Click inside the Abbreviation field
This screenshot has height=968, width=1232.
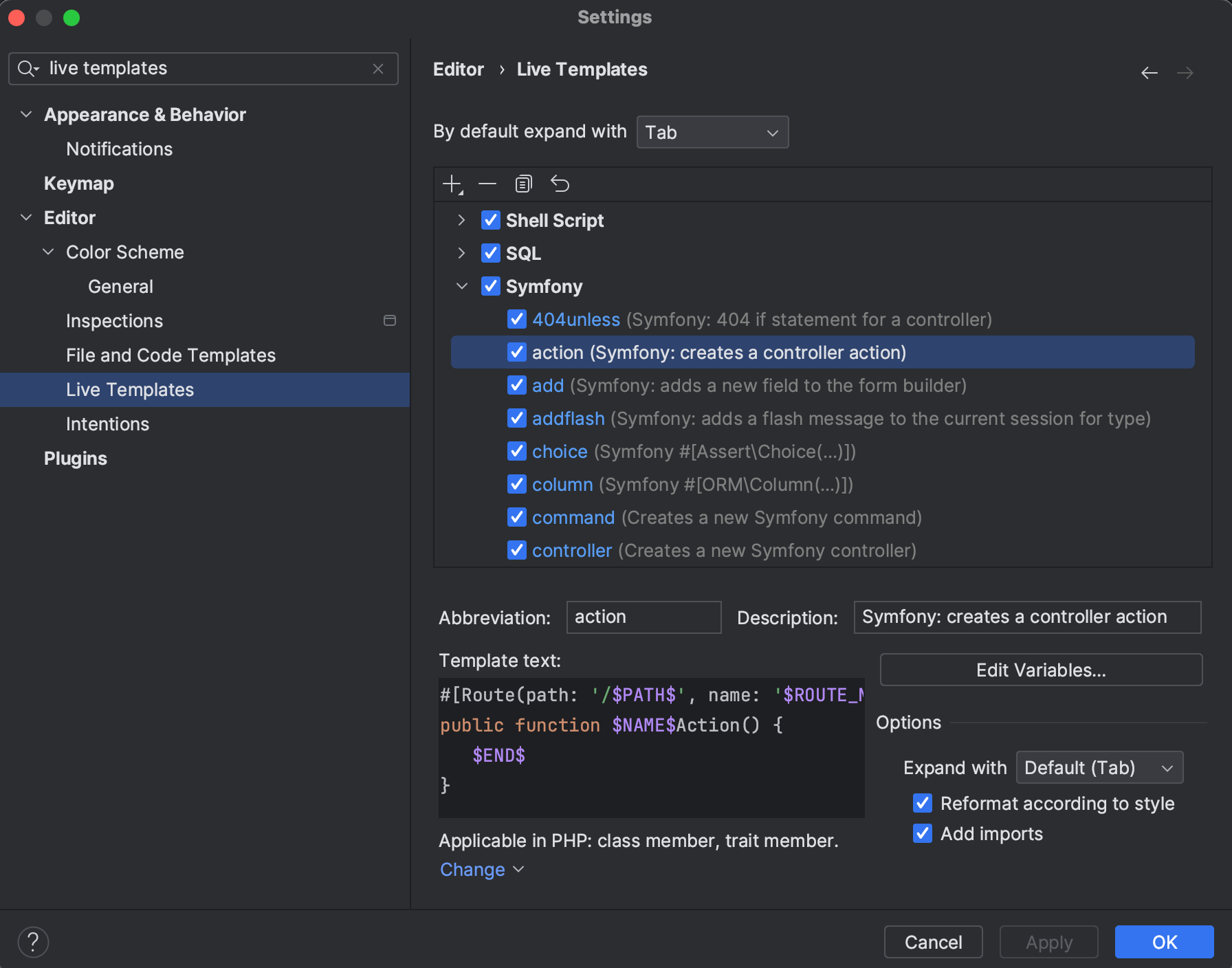click(643, 617)
